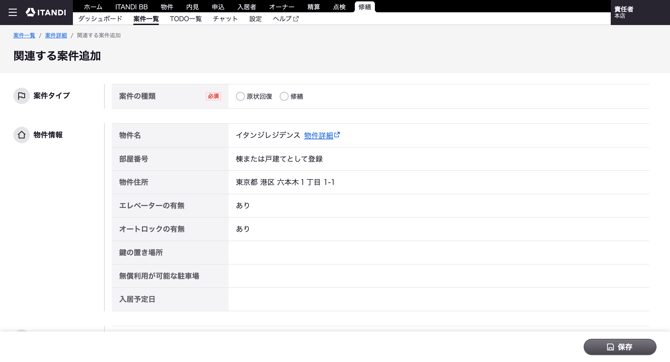
Task: Click the 棟または戸建てとして登録 value
Action: pos(279,159)
